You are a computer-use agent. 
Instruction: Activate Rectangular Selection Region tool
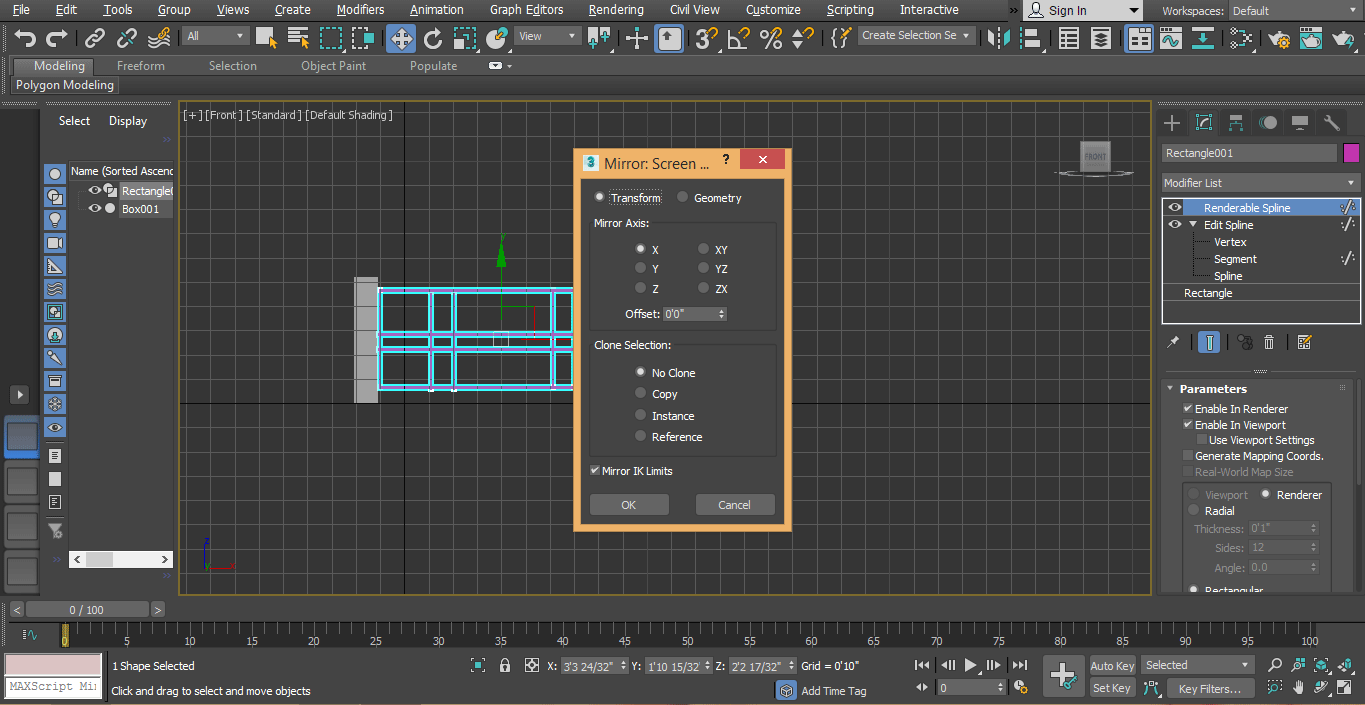pyautogui.click(x=332, y=36)
